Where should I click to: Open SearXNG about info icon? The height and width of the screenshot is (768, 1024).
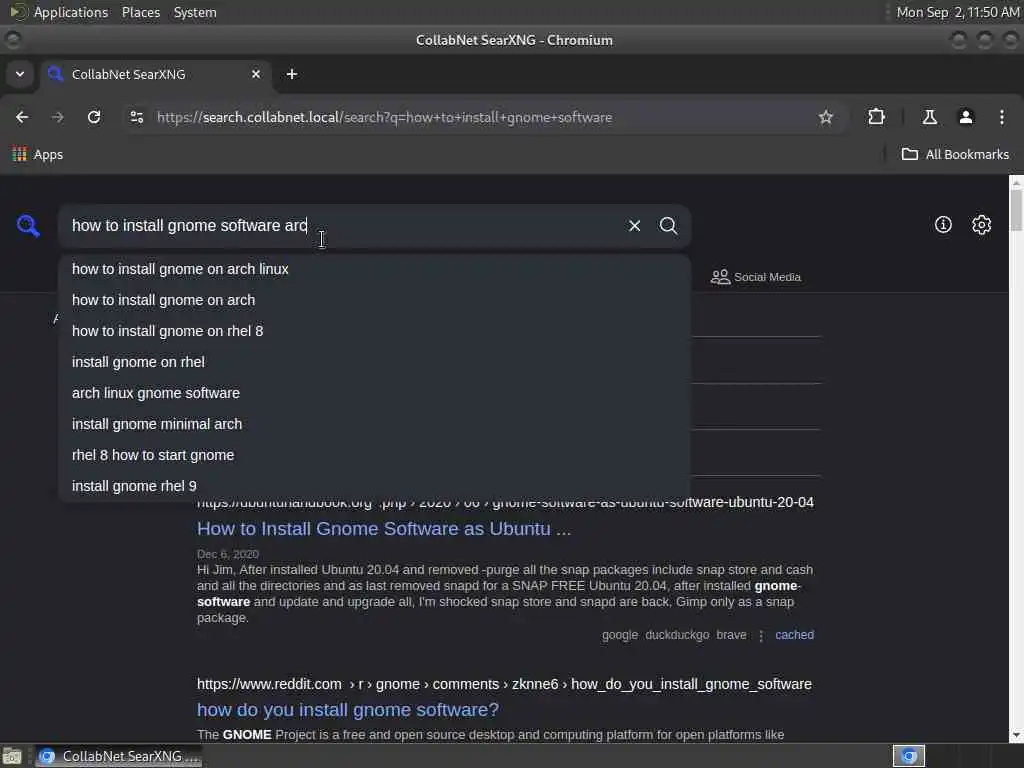[x=943, y=225]
